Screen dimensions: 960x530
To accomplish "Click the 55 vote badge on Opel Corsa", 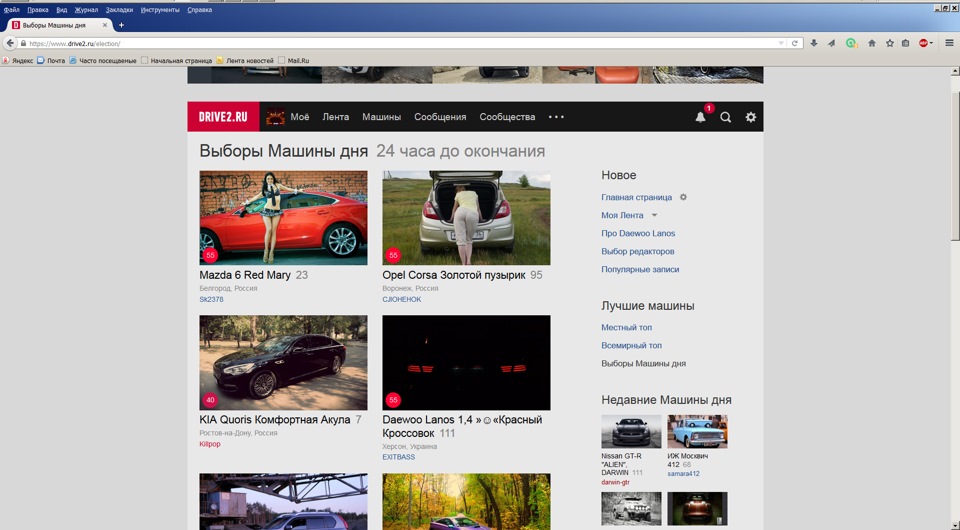I will [x=393, y=255].
